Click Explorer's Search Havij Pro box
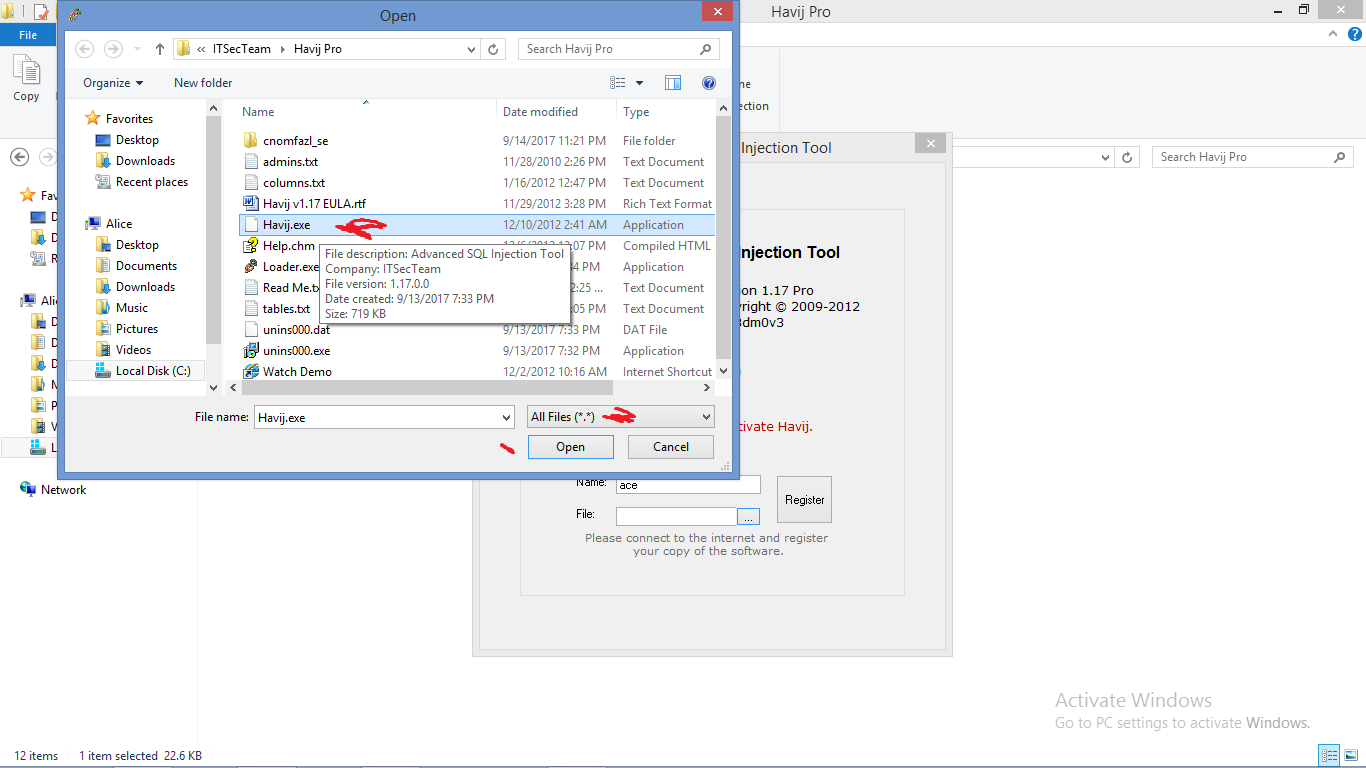1366x768 pixels. point(1252,157)
